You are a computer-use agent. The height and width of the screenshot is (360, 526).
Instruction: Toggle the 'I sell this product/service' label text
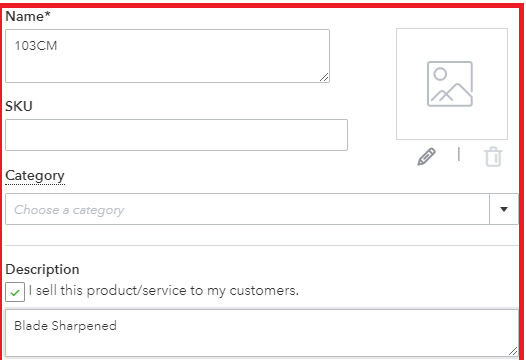click(164, 291)
